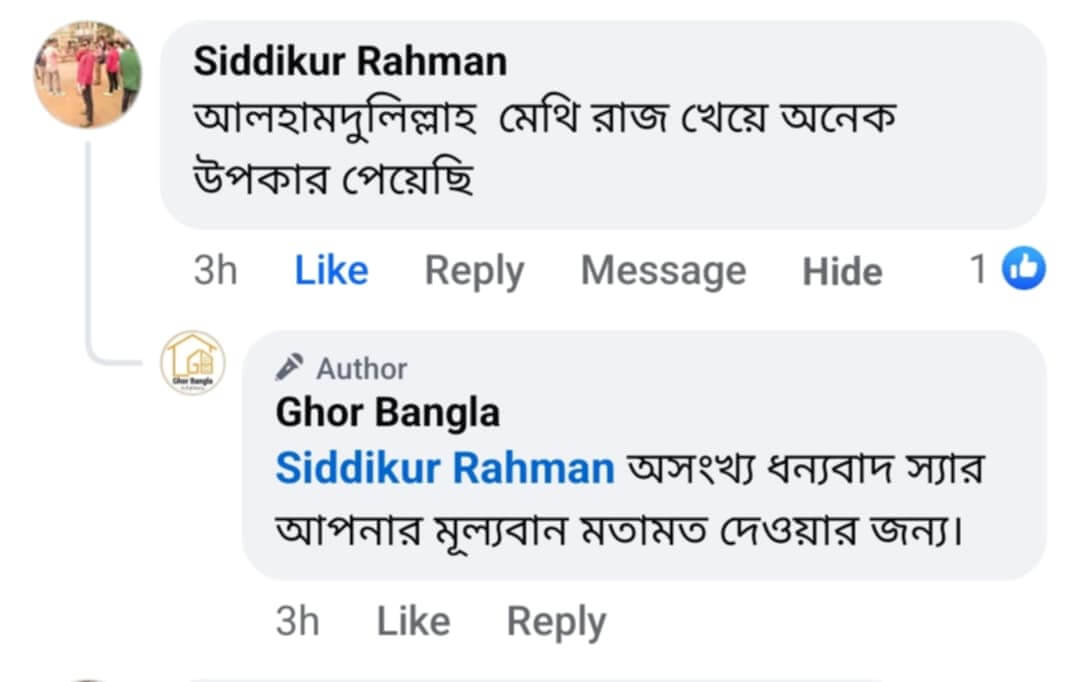Open Siddikur Rahman's name on the top comment
The image size is (1080, 682).
(350, 61)
